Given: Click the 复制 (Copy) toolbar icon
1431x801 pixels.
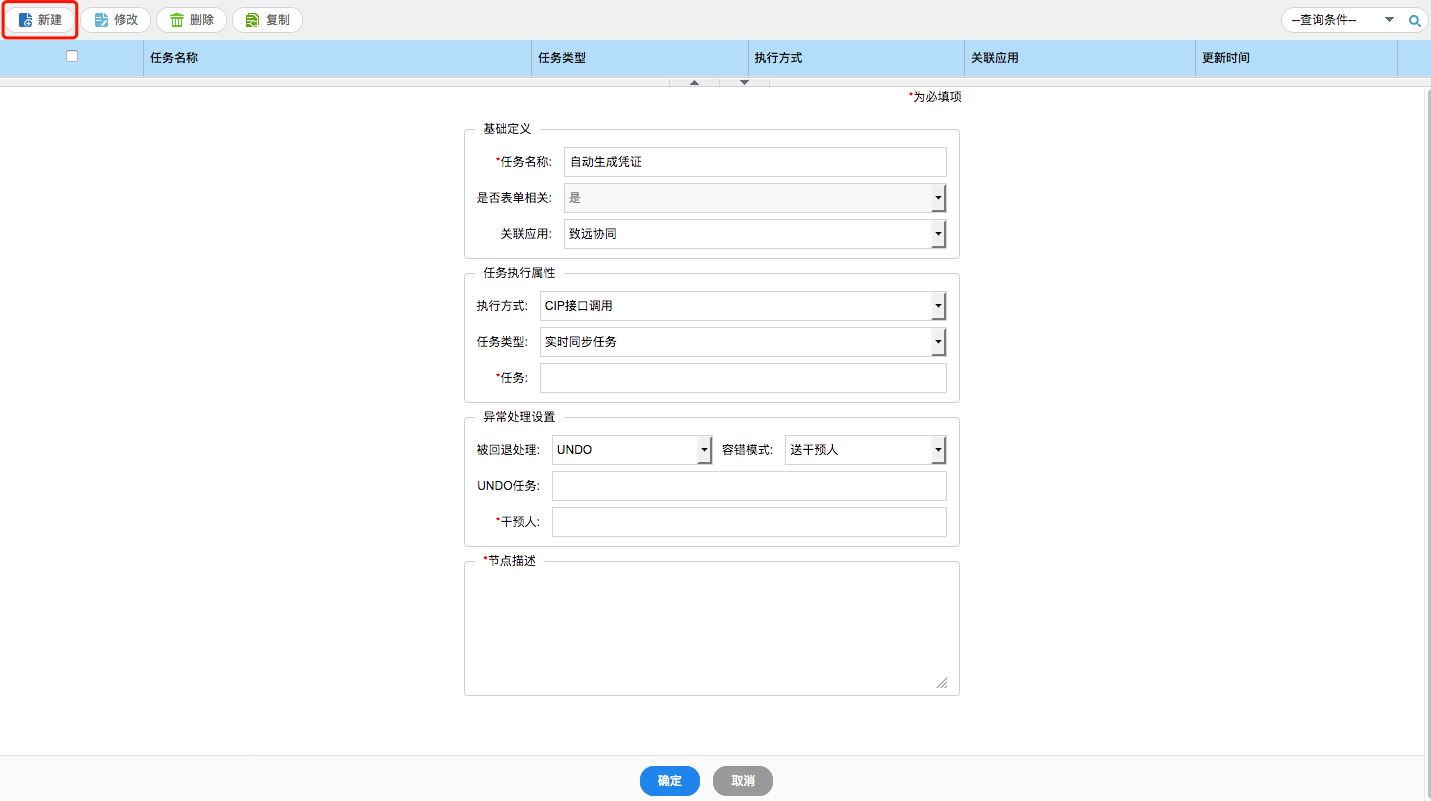Looking at the screenshot, I should (x=253, y=20).
